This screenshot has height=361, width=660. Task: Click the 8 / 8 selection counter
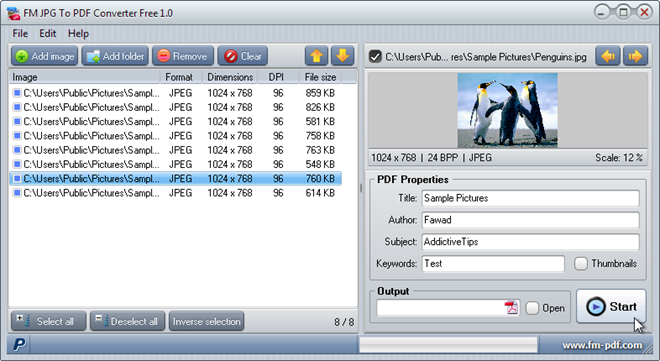(x=344, y=322)
